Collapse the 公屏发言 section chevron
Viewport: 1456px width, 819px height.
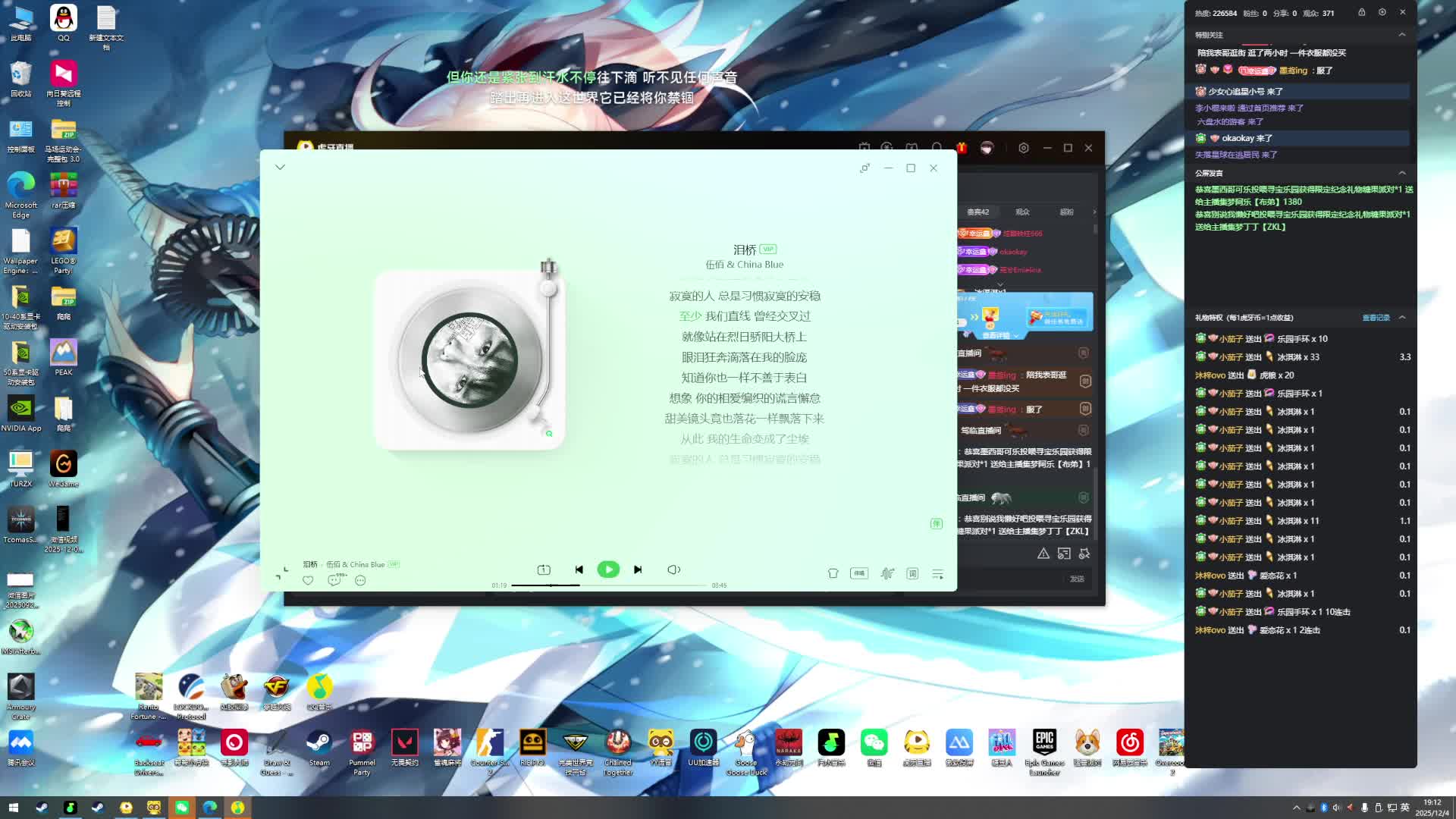tap(1402, 173)
